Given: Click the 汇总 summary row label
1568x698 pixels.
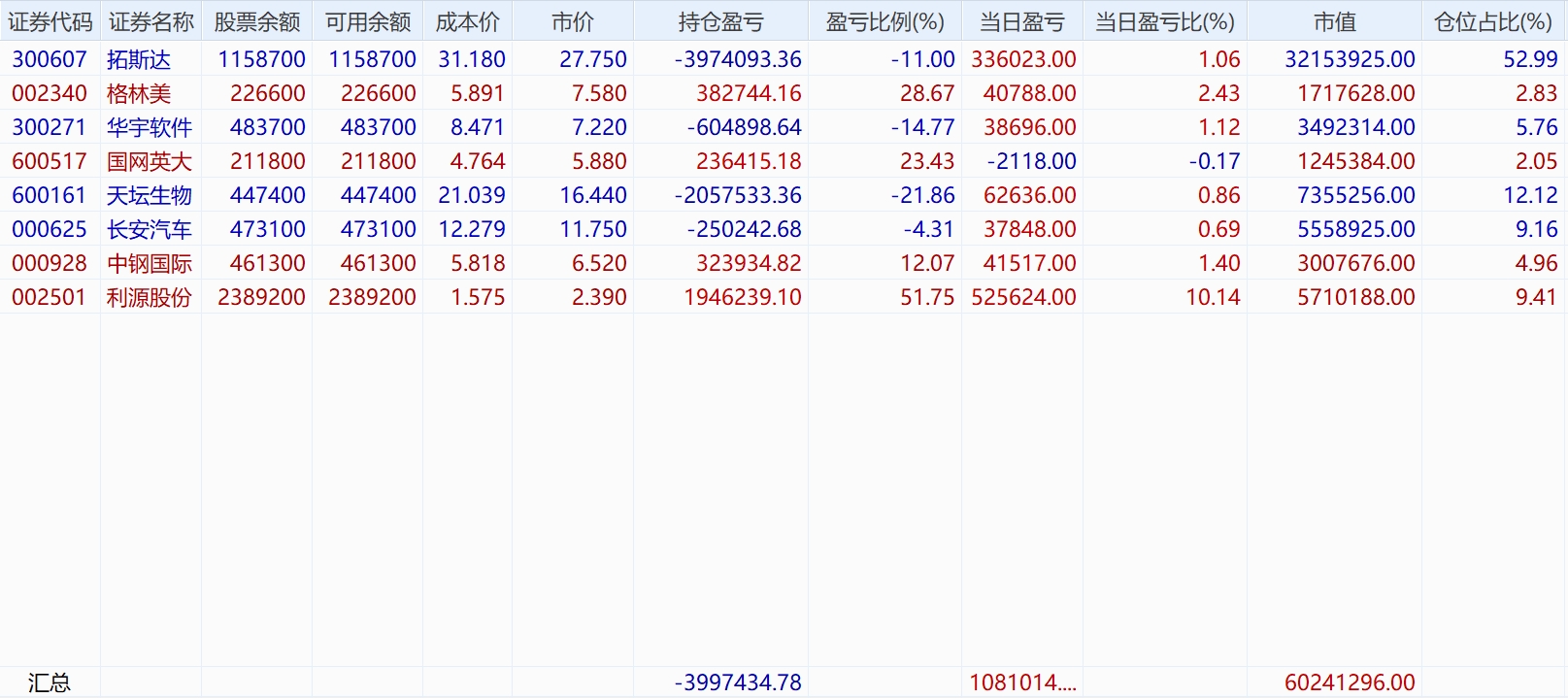Looking at the screenshot, I should (x=50, y=682).
